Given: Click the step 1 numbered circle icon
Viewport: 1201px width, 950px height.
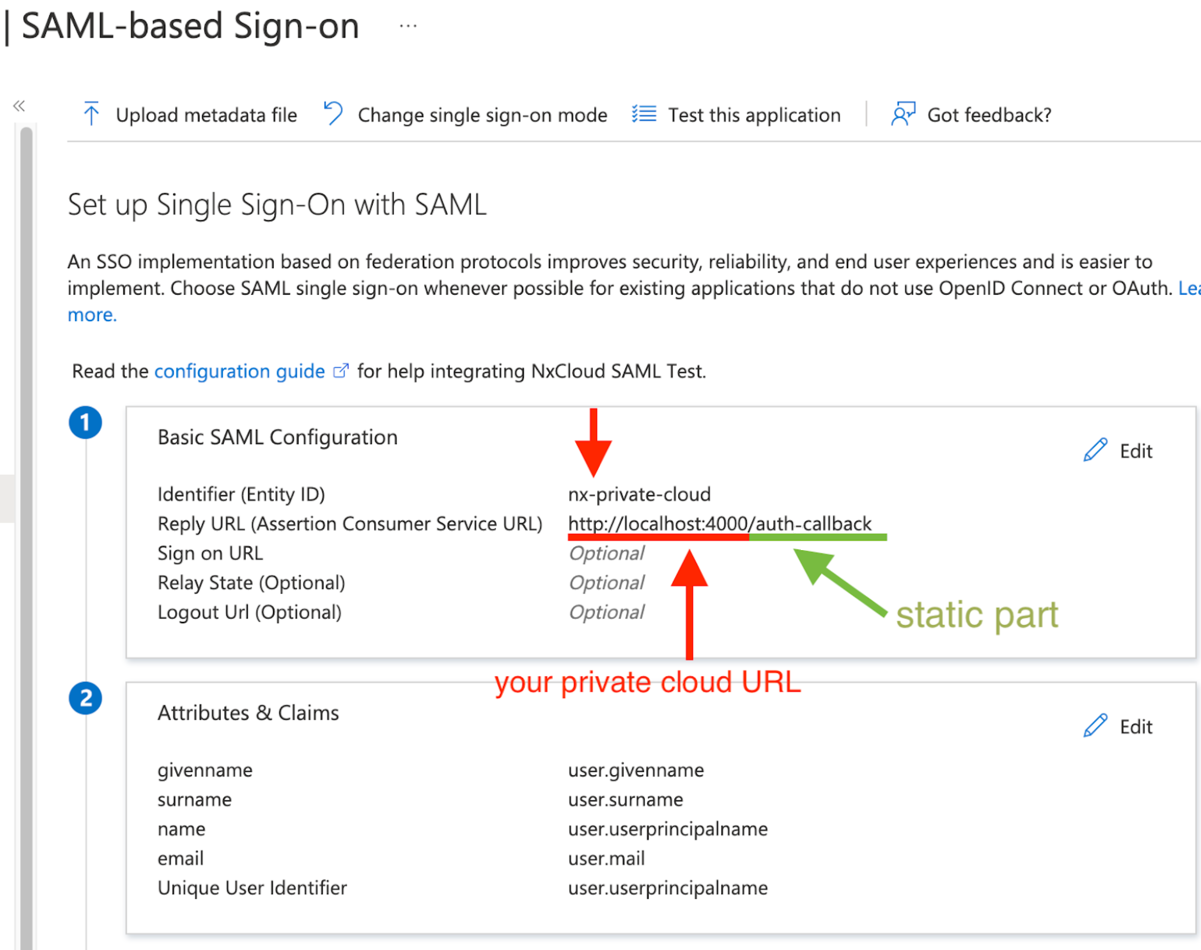Looking at the screenshot, I should click(x=85, y=422).
